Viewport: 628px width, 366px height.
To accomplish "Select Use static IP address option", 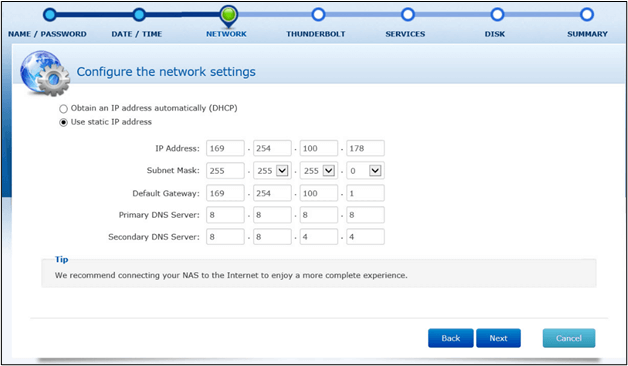I will pyautogui.click(x=63, y=122).
